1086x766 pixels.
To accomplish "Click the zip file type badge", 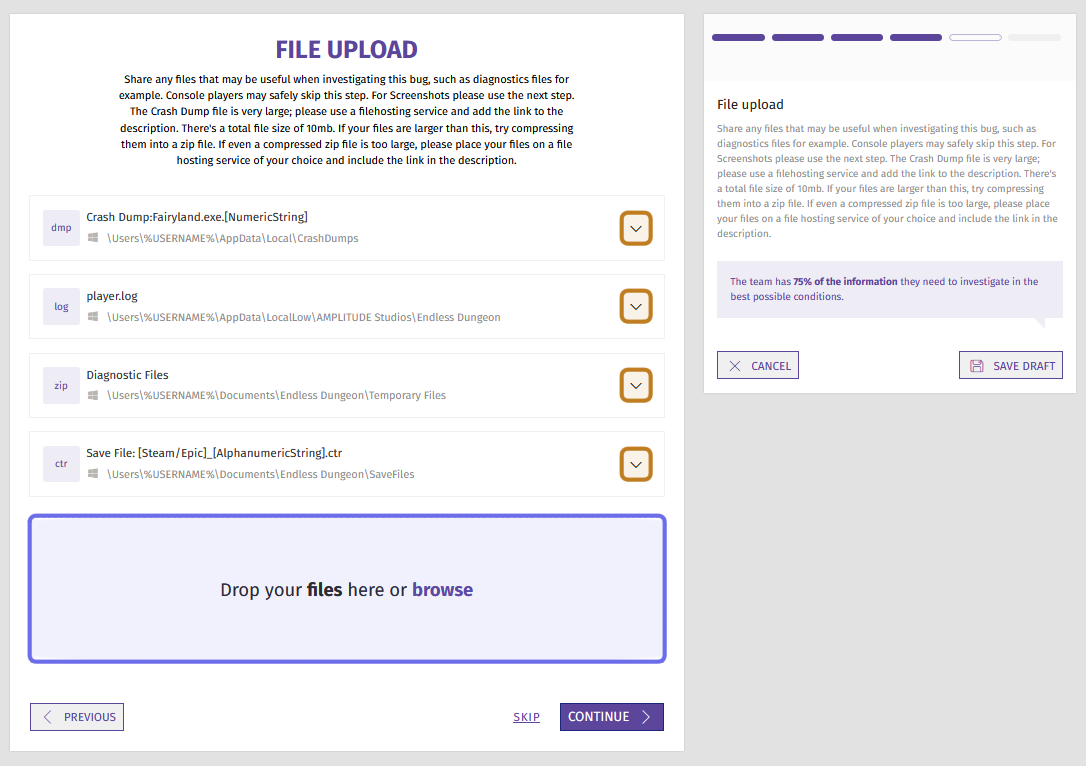I will 61,385.
